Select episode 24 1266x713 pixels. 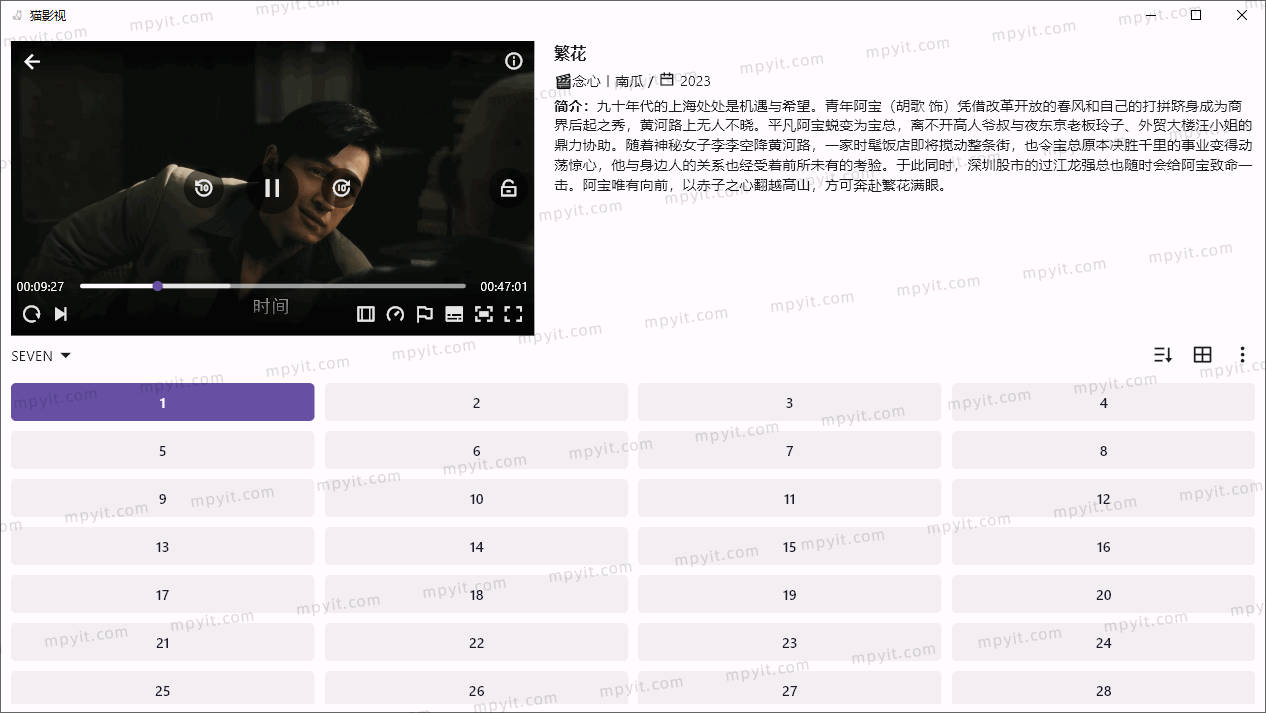coord(1103,642)
